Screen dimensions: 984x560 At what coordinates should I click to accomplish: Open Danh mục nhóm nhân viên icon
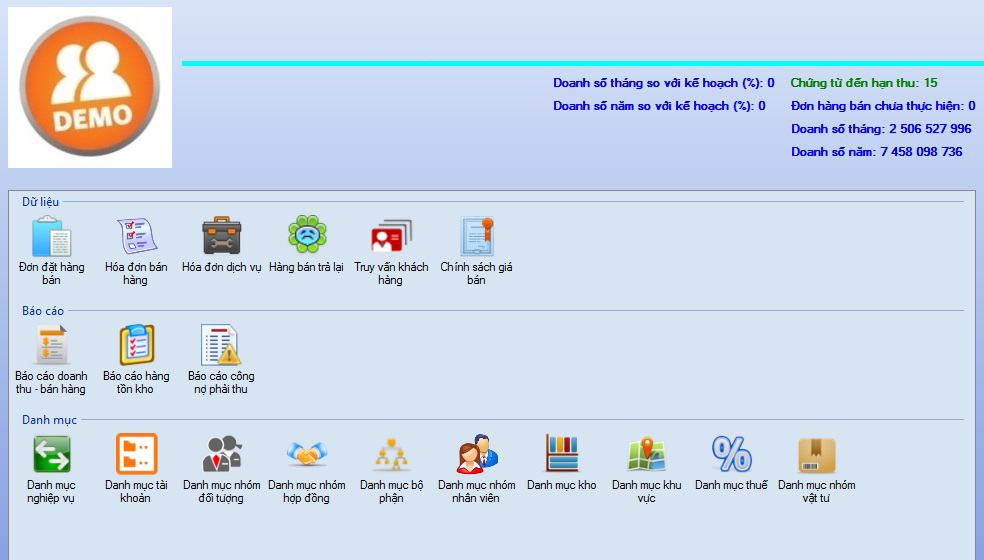point(477,454)
